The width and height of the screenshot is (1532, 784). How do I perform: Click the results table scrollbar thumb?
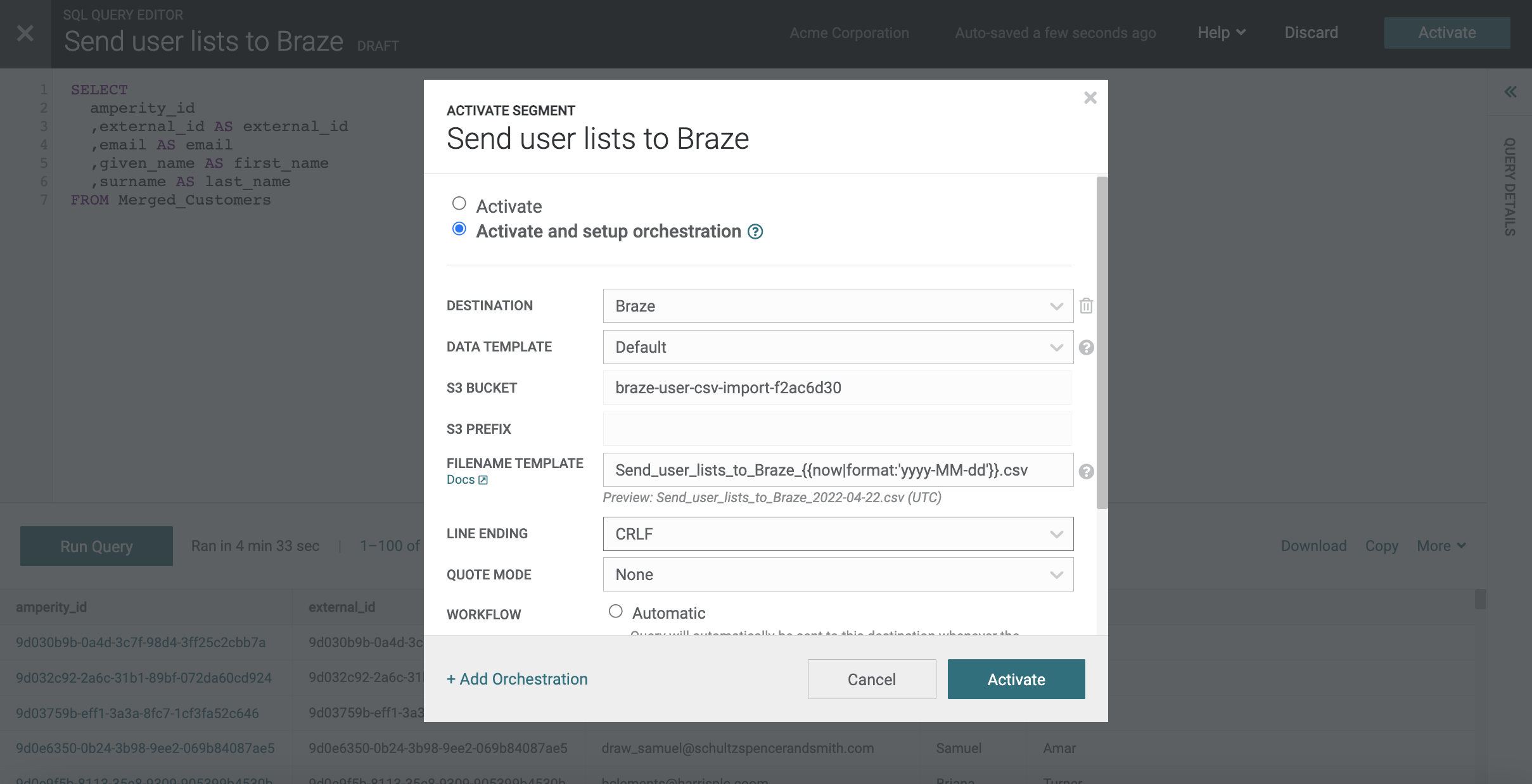(x=1480, y=598)
